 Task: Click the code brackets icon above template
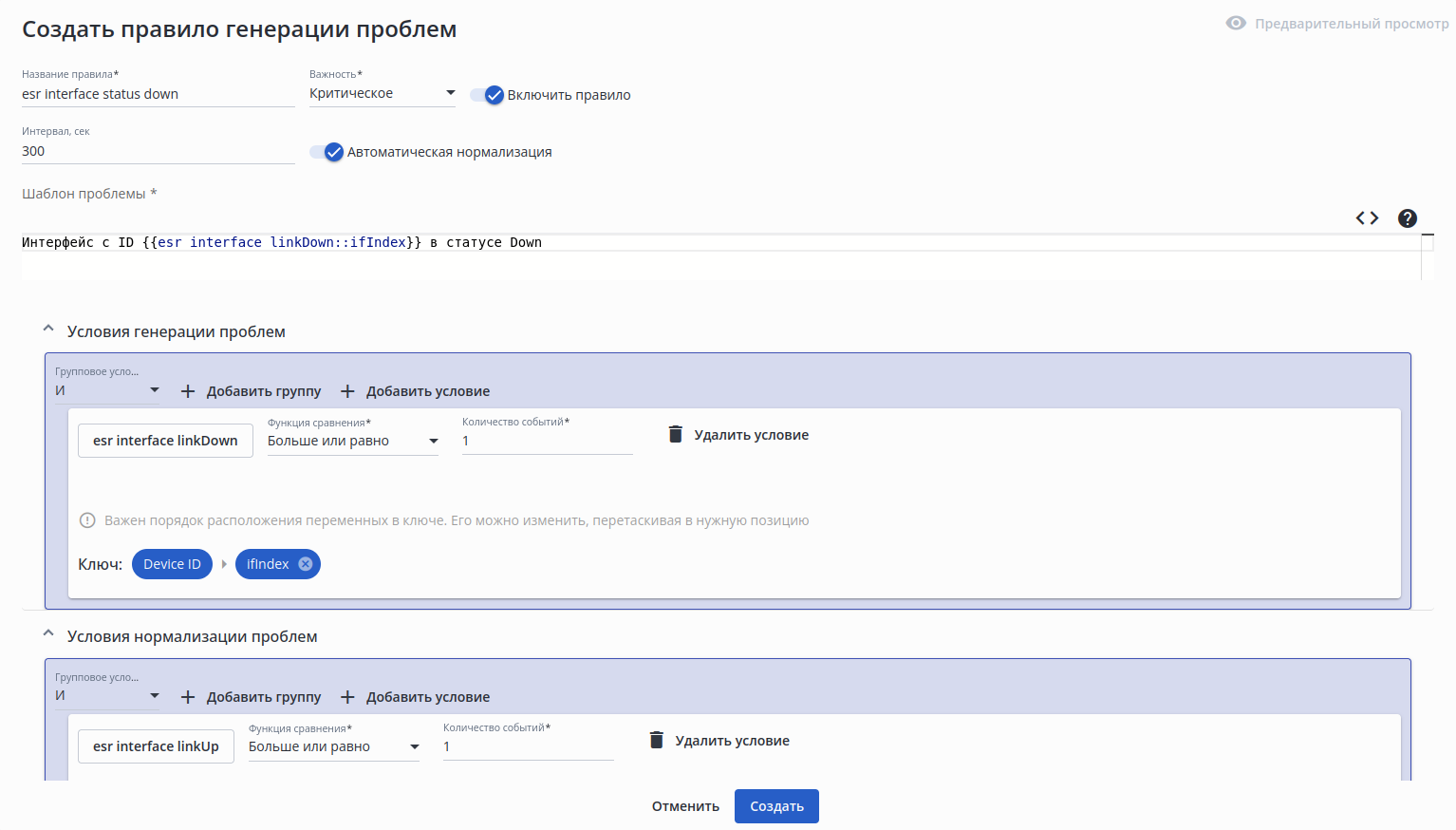pos(1367,218)
